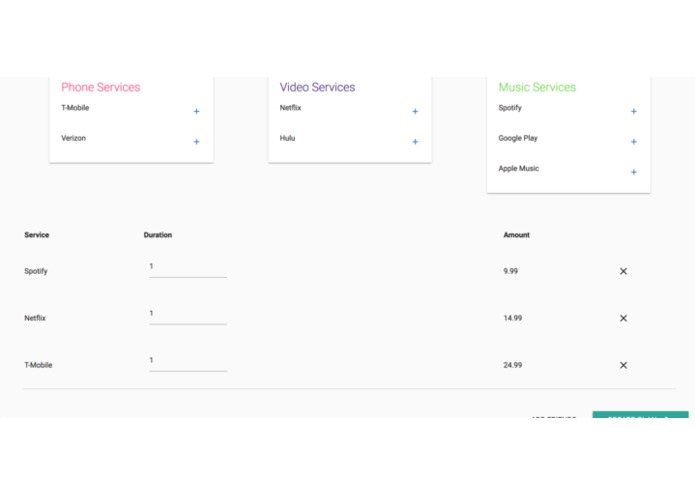695x494 pixels.
Task: Select Verizon in Phone Services card
Action: (74, 138)
